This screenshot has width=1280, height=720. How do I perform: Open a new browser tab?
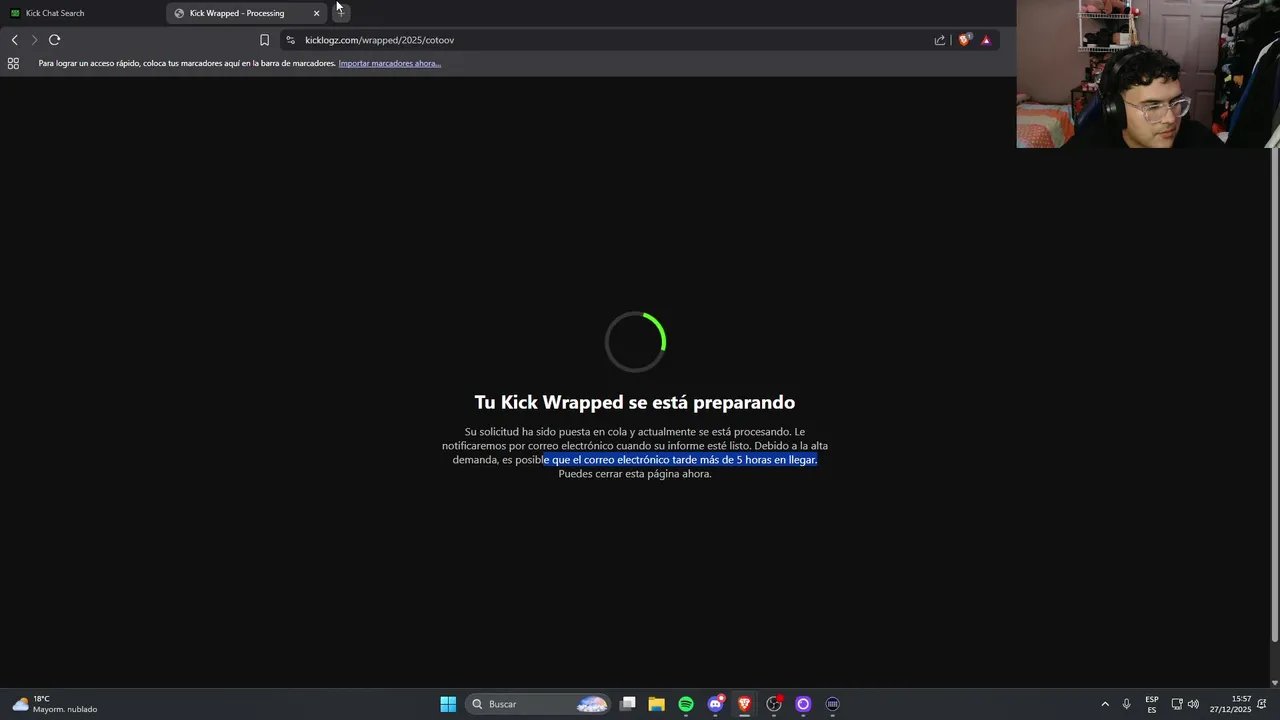pyautogui.click(x=340, y=13)
